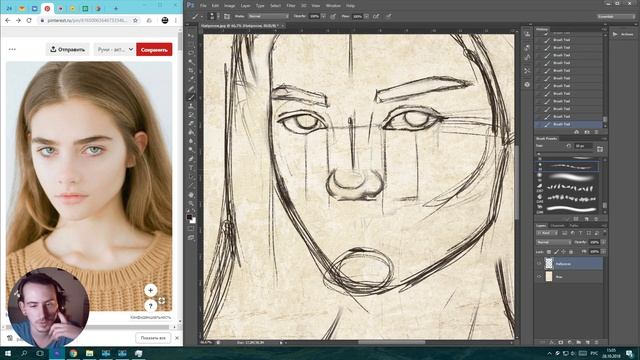Select the Move tool in Photoshop
640x360 pixels.
(191, 36)
